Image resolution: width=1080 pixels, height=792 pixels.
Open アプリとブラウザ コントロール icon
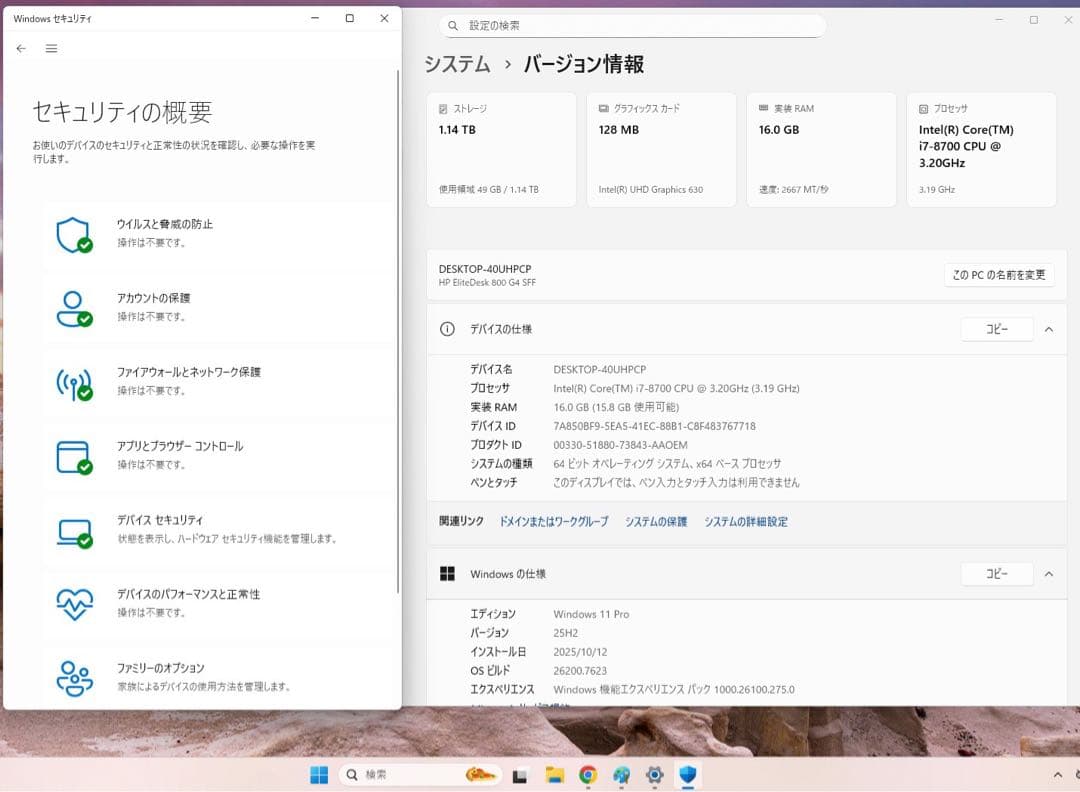point(72,455)
